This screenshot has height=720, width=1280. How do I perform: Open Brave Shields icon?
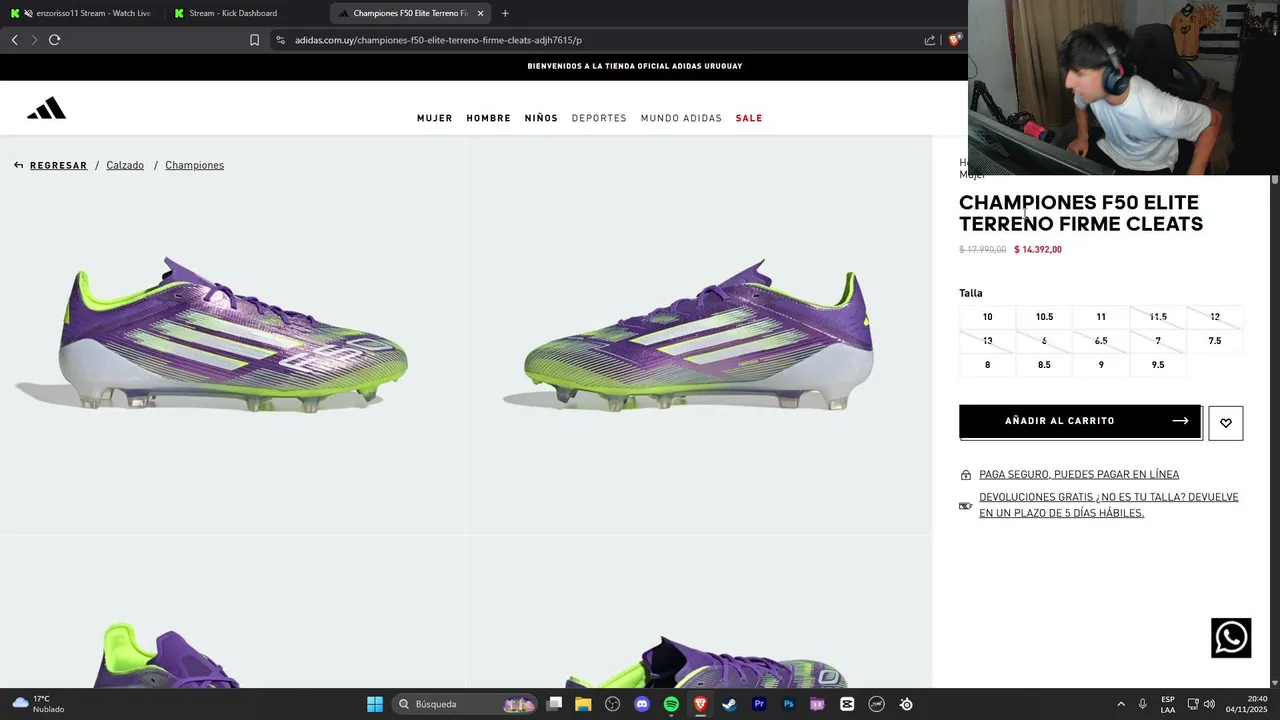954,40
